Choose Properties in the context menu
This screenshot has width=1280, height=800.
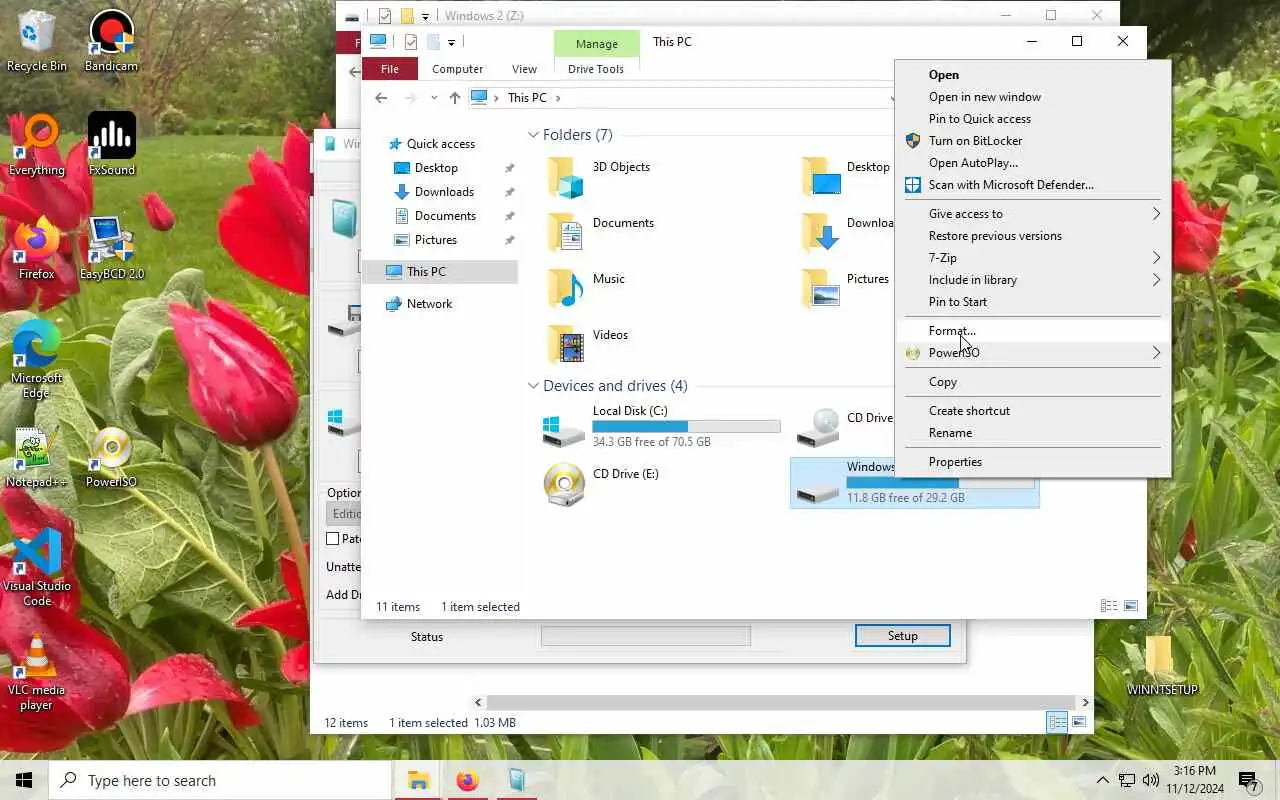1033,462
